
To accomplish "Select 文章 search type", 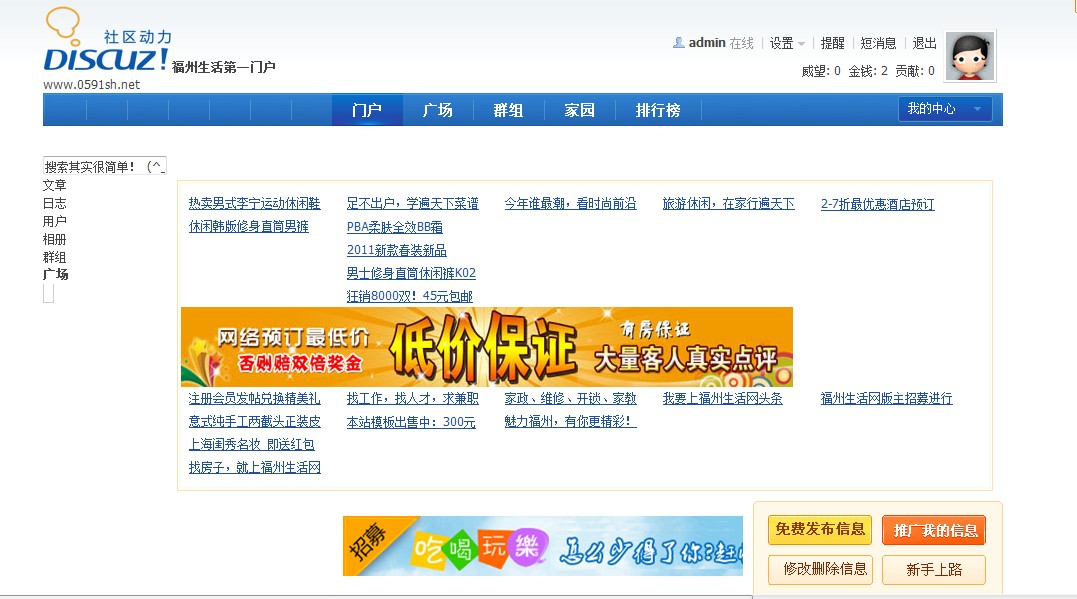I will 54,185.
